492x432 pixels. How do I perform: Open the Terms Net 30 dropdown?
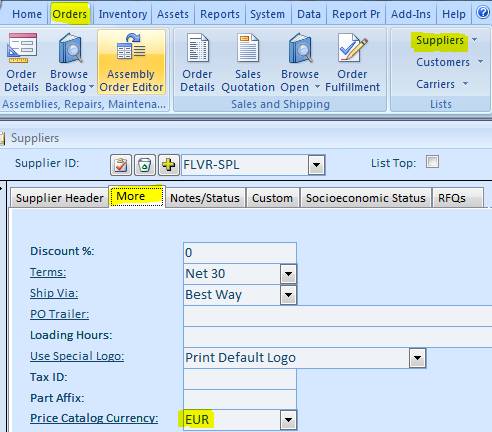(288, 274)
